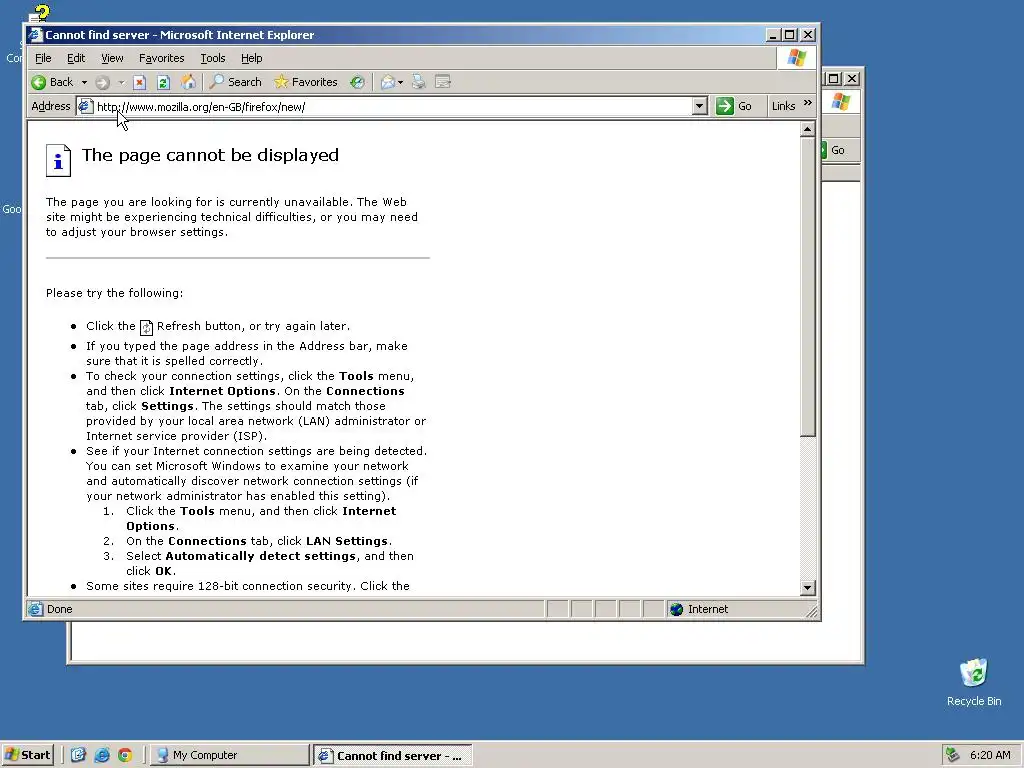Click the page icon in the address bar
Screen dimensions: 1024x768
click(86, 106)
